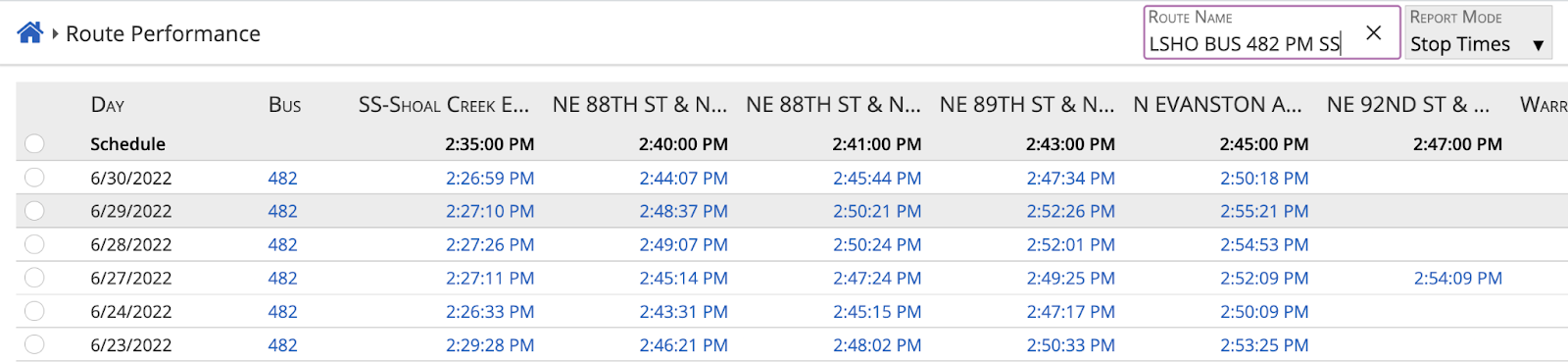Sort by the Day column header
Screen dimensions: 1568x363
[108, 105]
